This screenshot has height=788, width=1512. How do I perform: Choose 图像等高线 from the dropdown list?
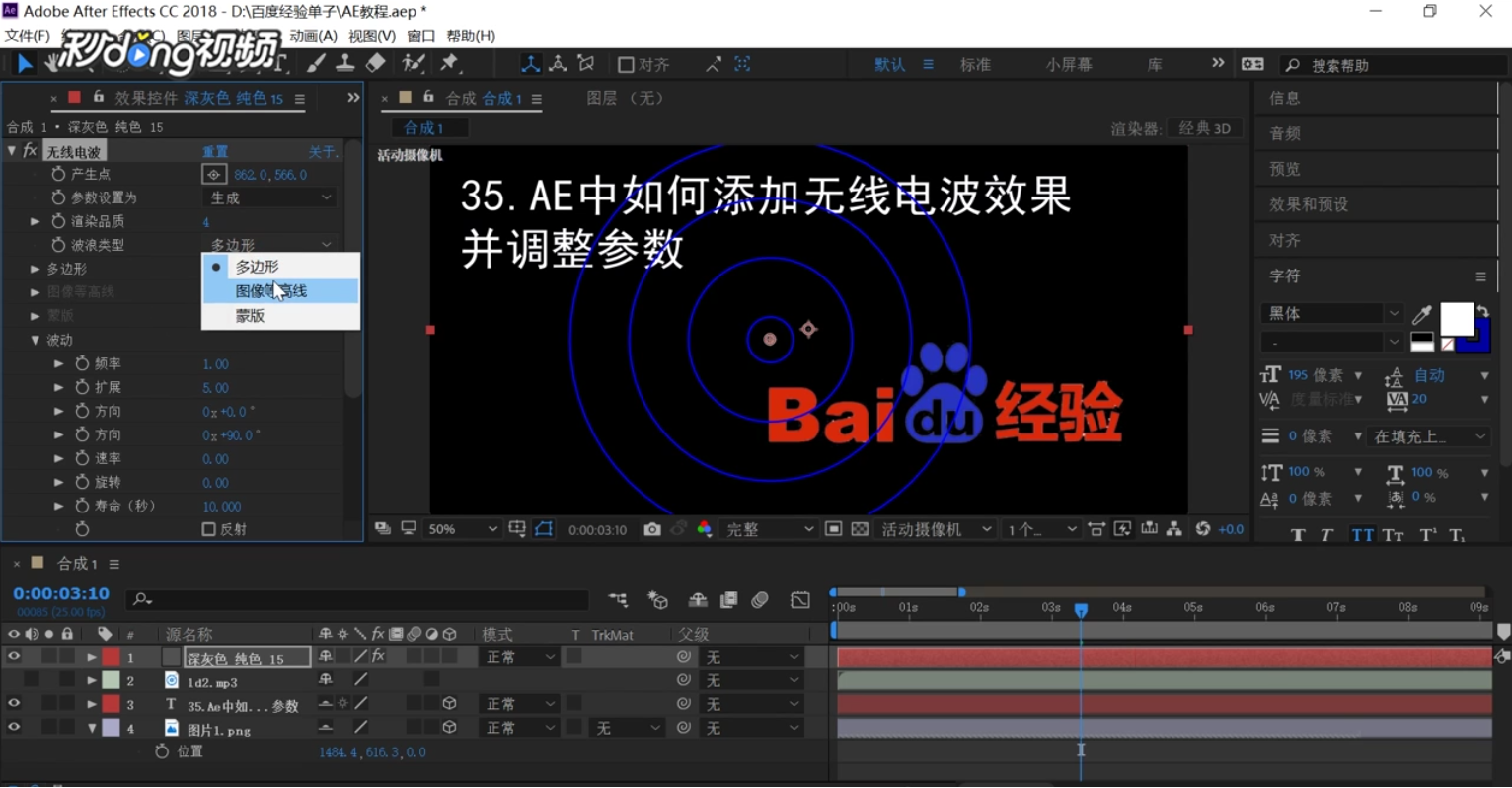pyautogui.click(x=280, y=290)
